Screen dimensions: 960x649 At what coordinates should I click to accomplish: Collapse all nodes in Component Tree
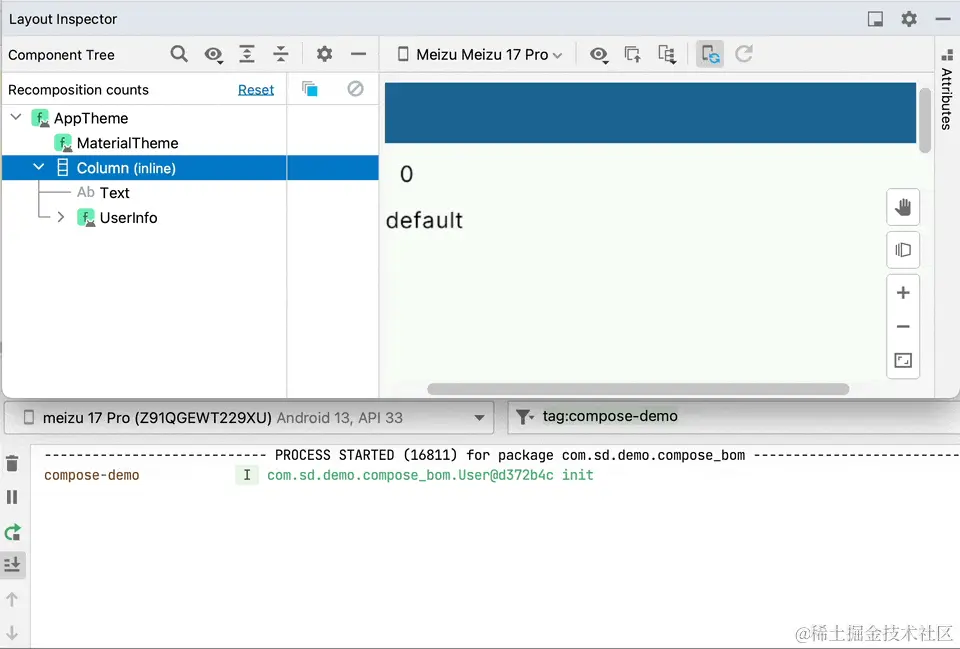click(x=281, y=54)
